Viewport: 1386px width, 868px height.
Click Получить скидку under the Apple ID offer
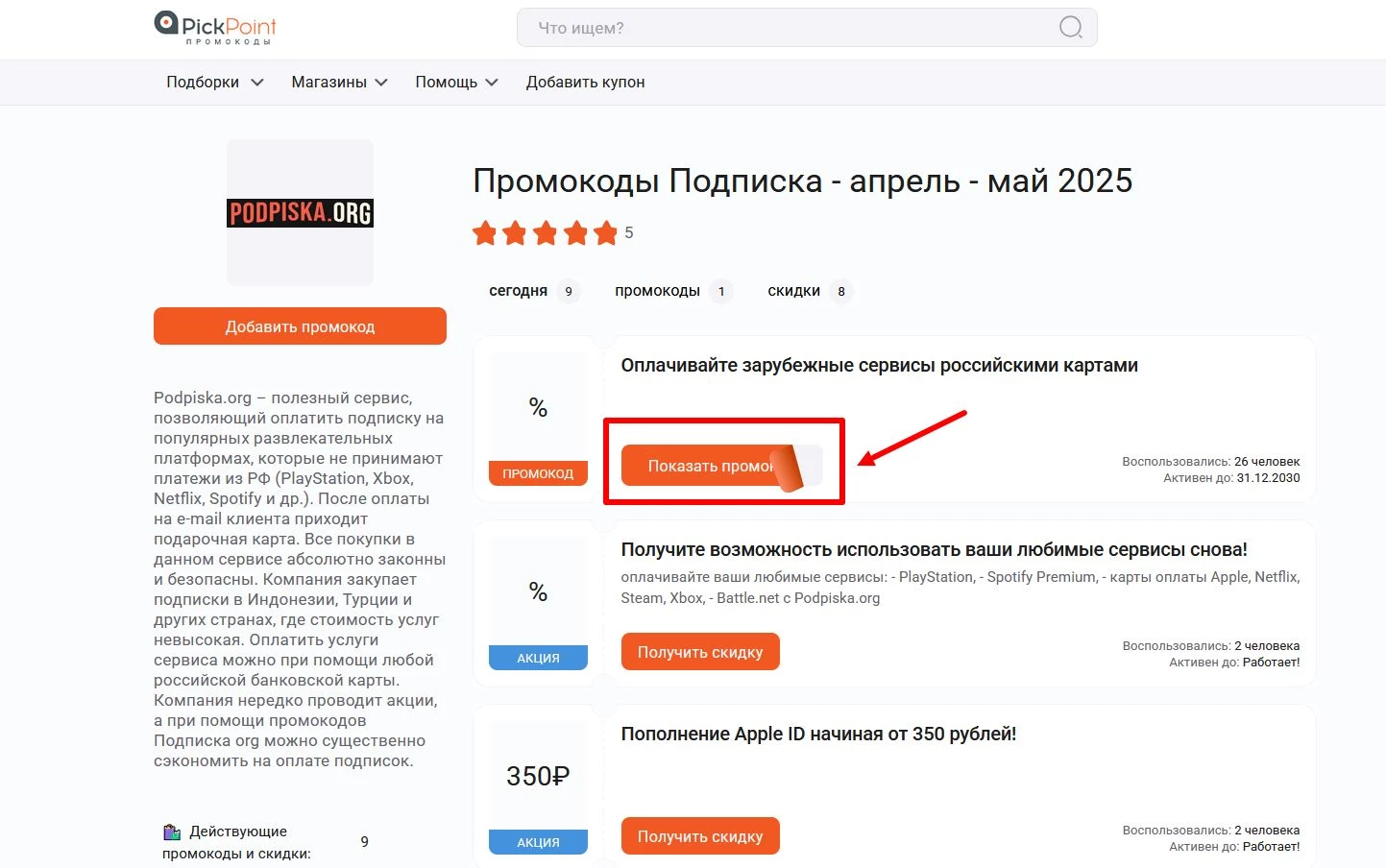[700, 836]
